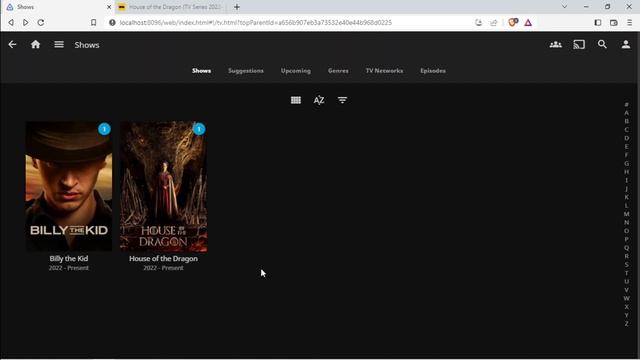Click the localhost address bar
Image resolution: width=640 pixels, height=360 pixels.
(256, 22)
